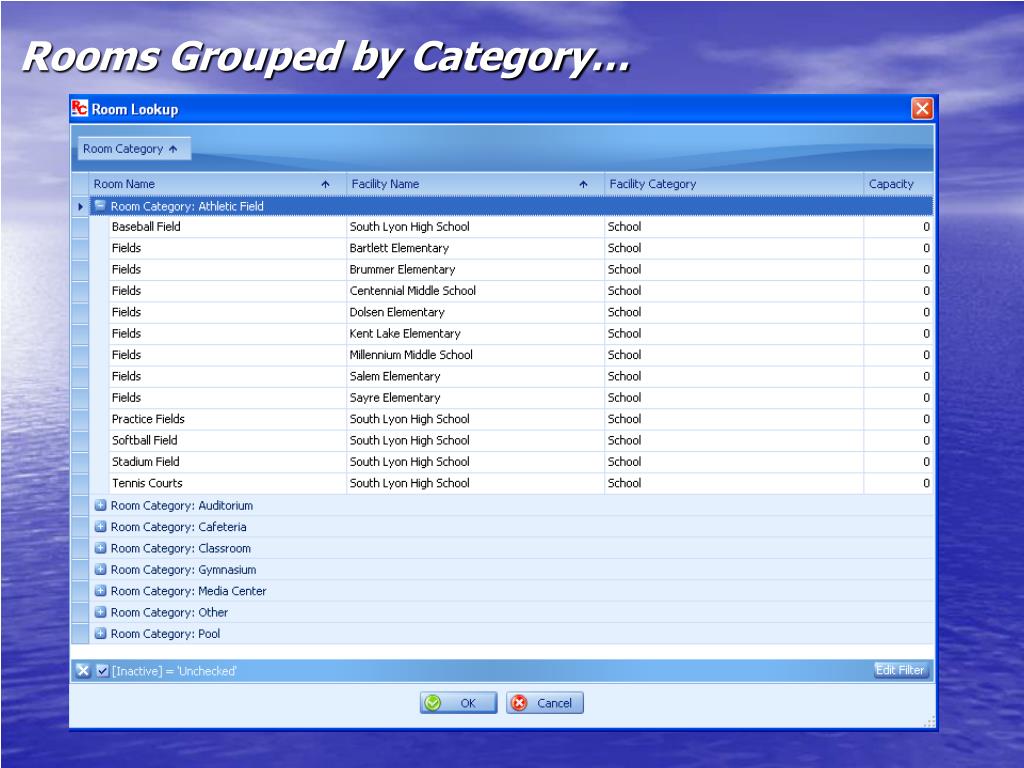Screen dimensions: 1024x768
Task: Click the [Inactive] = 'Unchecked' filter text
Action: (x=174, y=671)
